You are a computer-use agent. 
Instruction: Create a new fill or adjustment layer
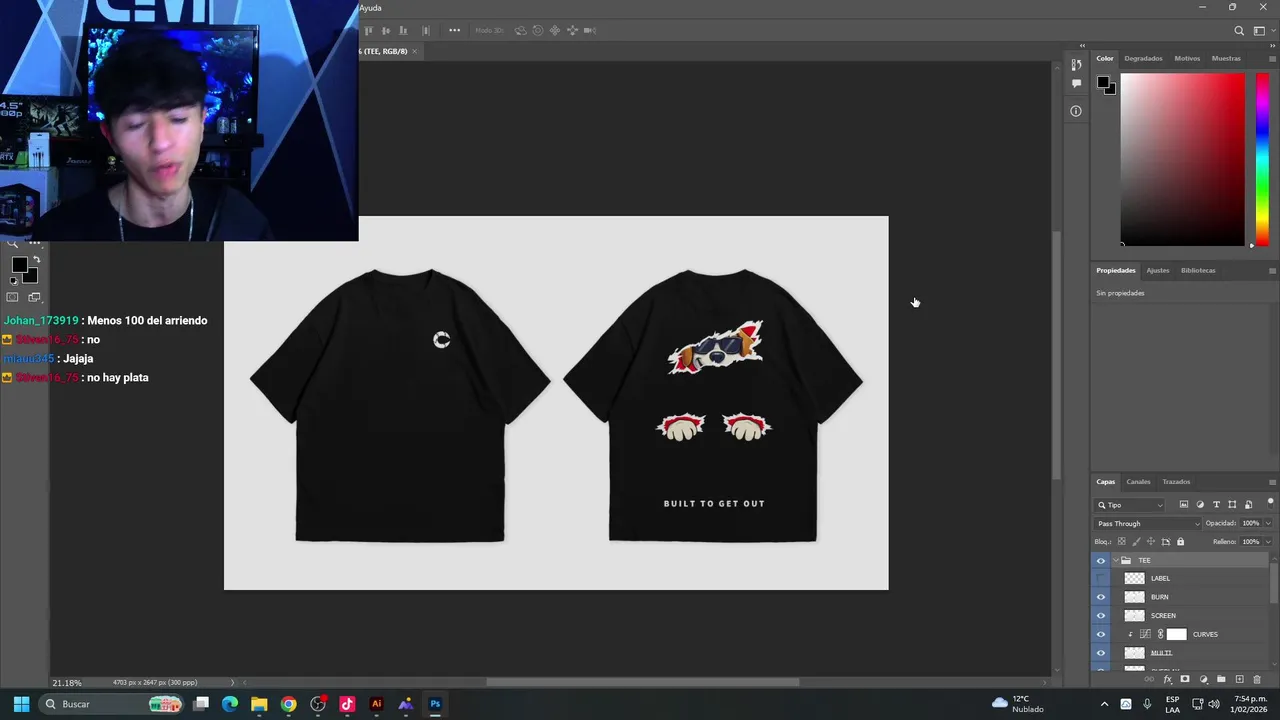coord(1203,680)
